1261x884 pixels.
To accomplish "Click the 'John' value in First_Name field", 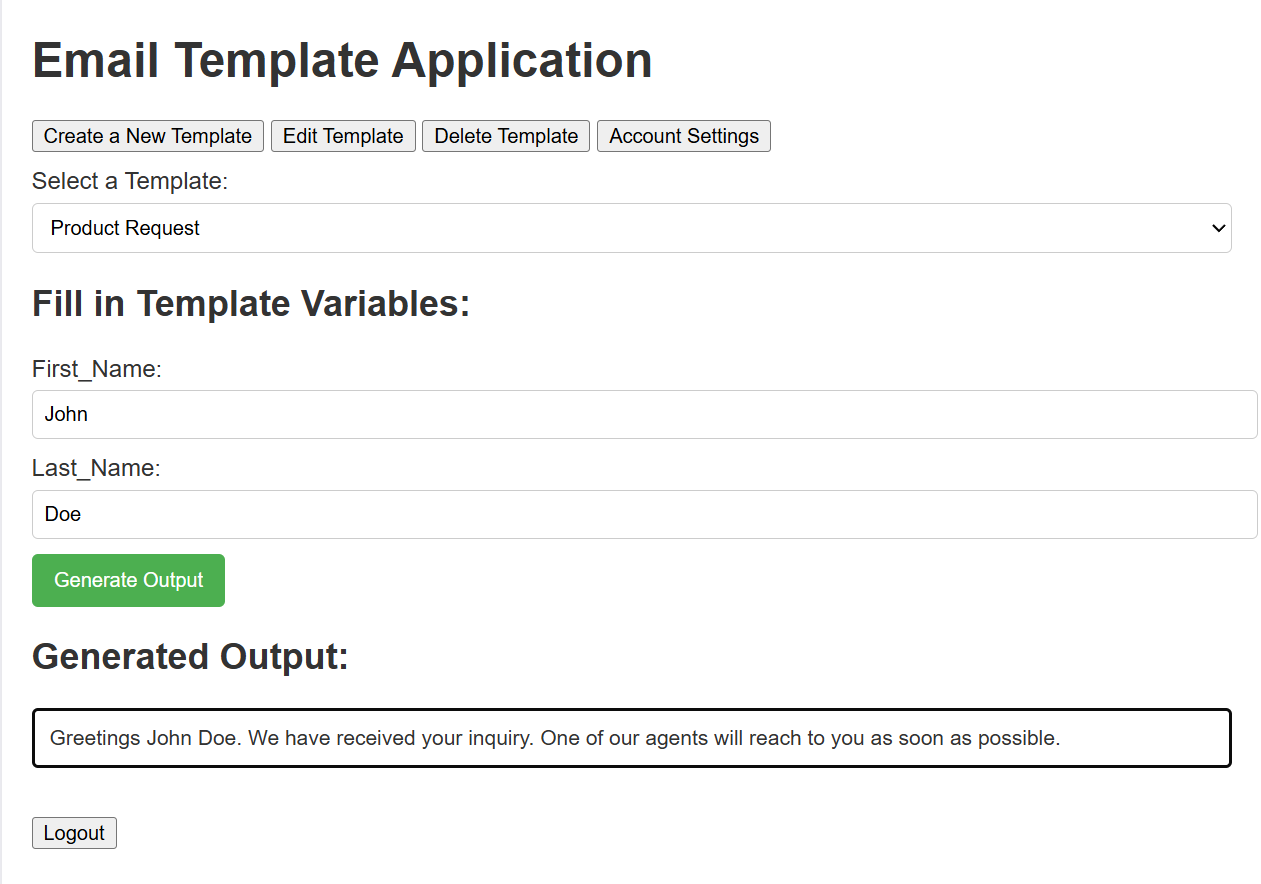I will click(67, 414).
